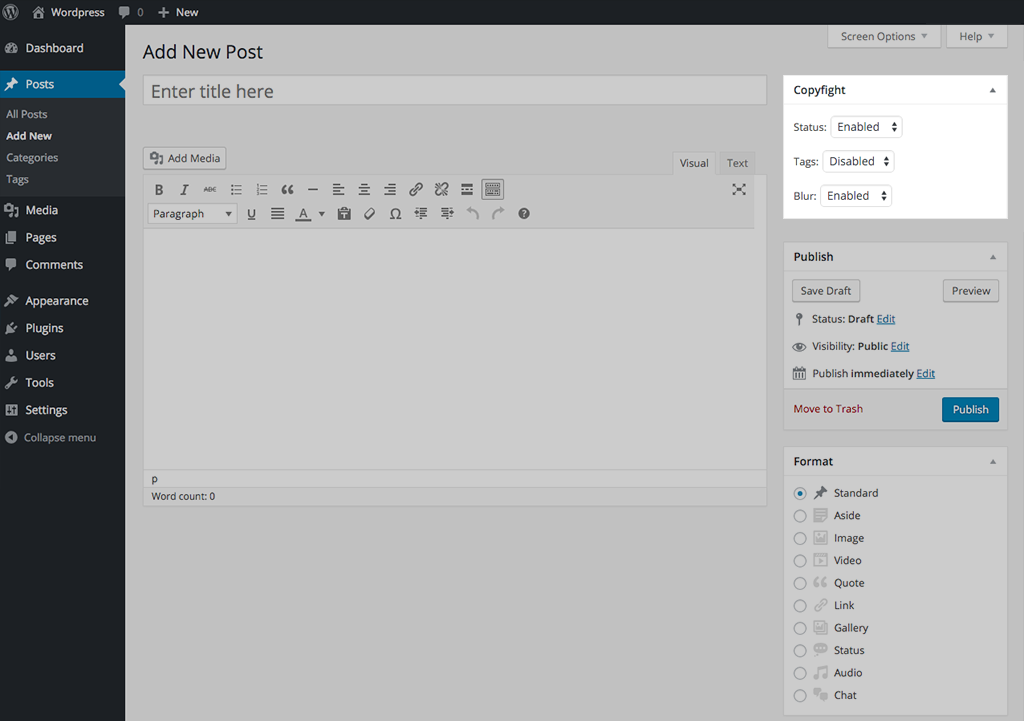Toggle the toolbar kitchen sink

click(x=492, y=189)
